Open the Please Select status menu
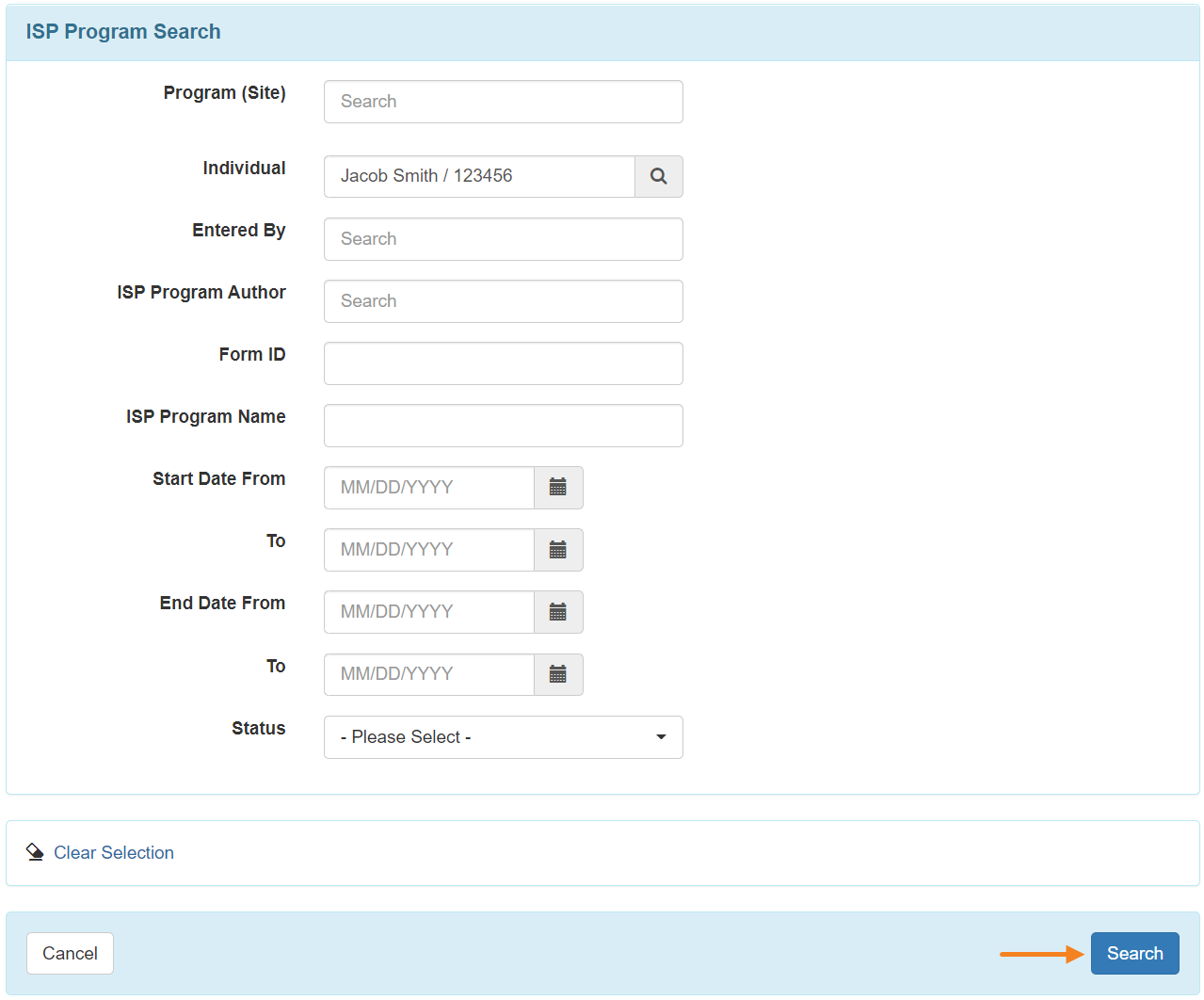The width and height of the screenshot is (1204, 1000). 503,737
